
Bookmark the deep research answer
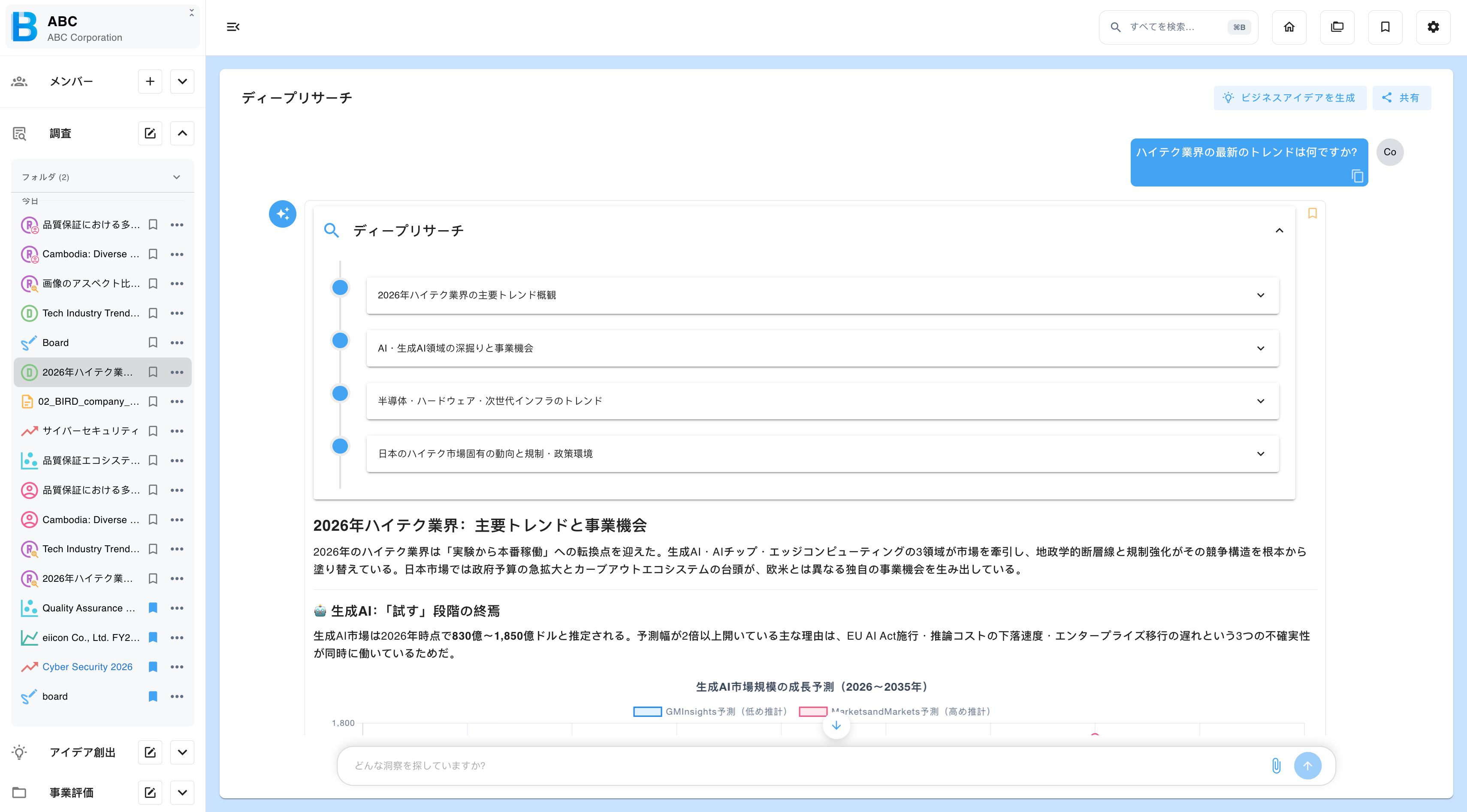coord(1312,214)
